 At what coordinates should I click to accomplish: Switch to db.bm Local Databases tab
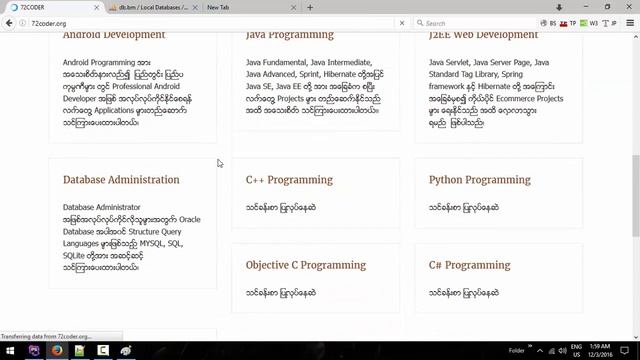click(x=153, y=7)
